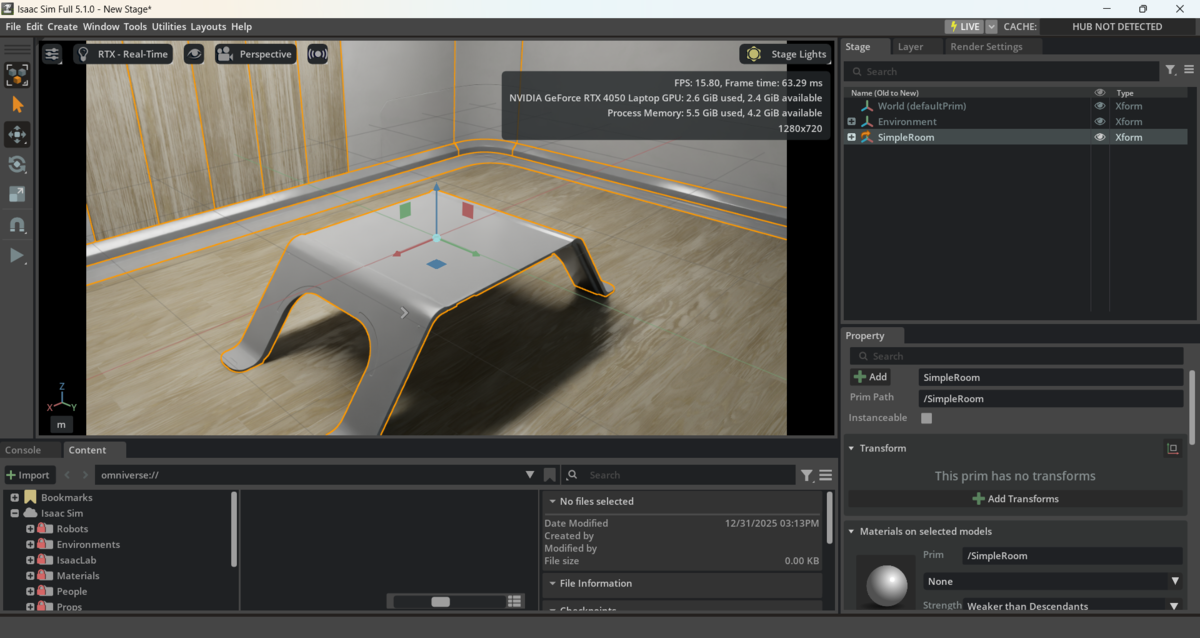Open the viewport eye display options

click(x=194, y=54)
